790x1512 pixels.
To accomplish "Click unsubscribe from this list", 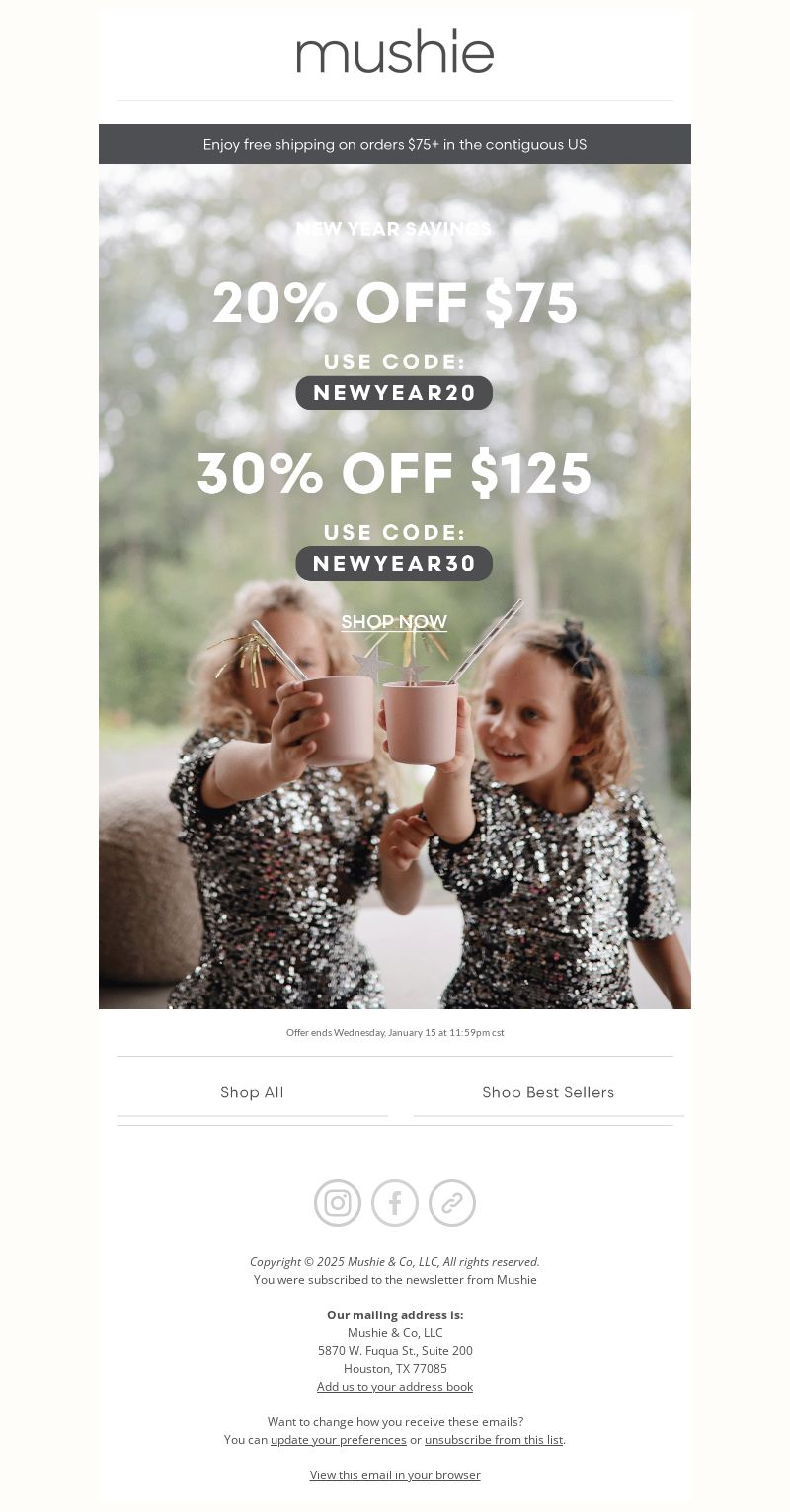I will (x=494, y=1440).
